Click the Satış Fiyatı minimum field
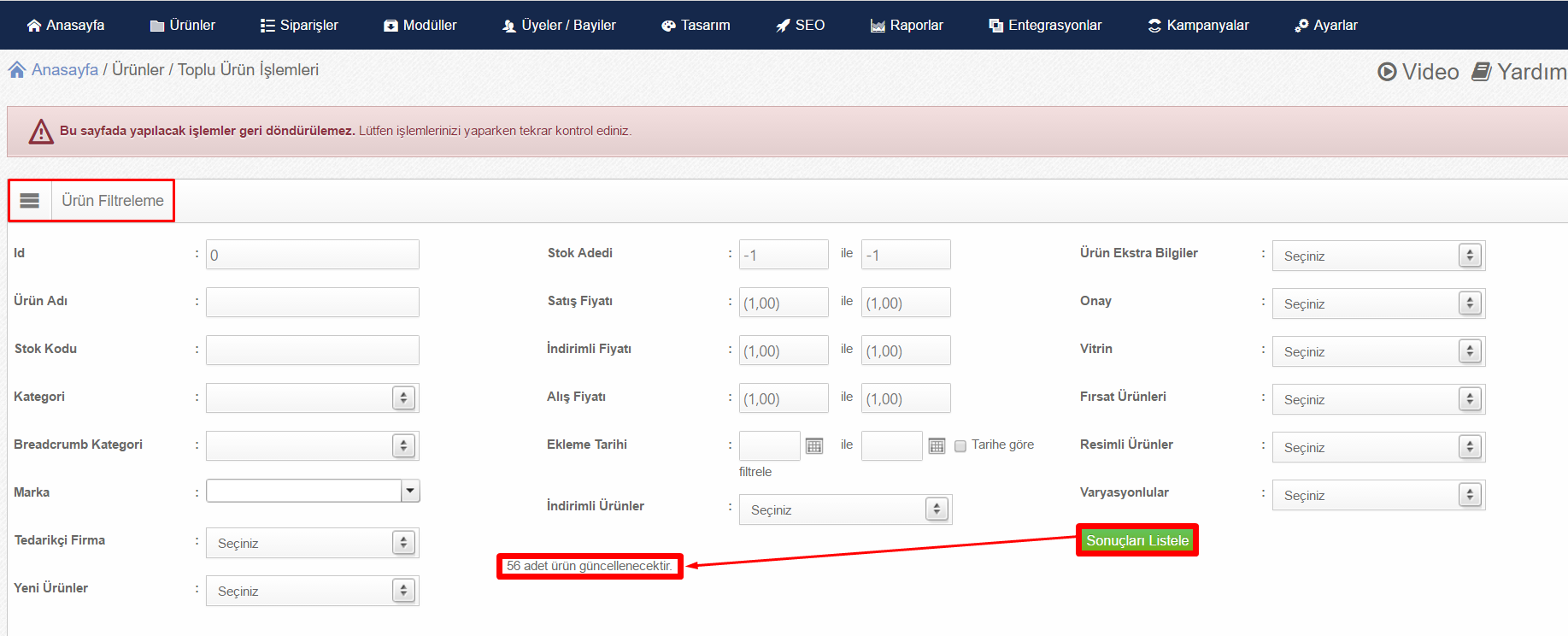Viewport: 1568px width, 636px height. (784, 303)
